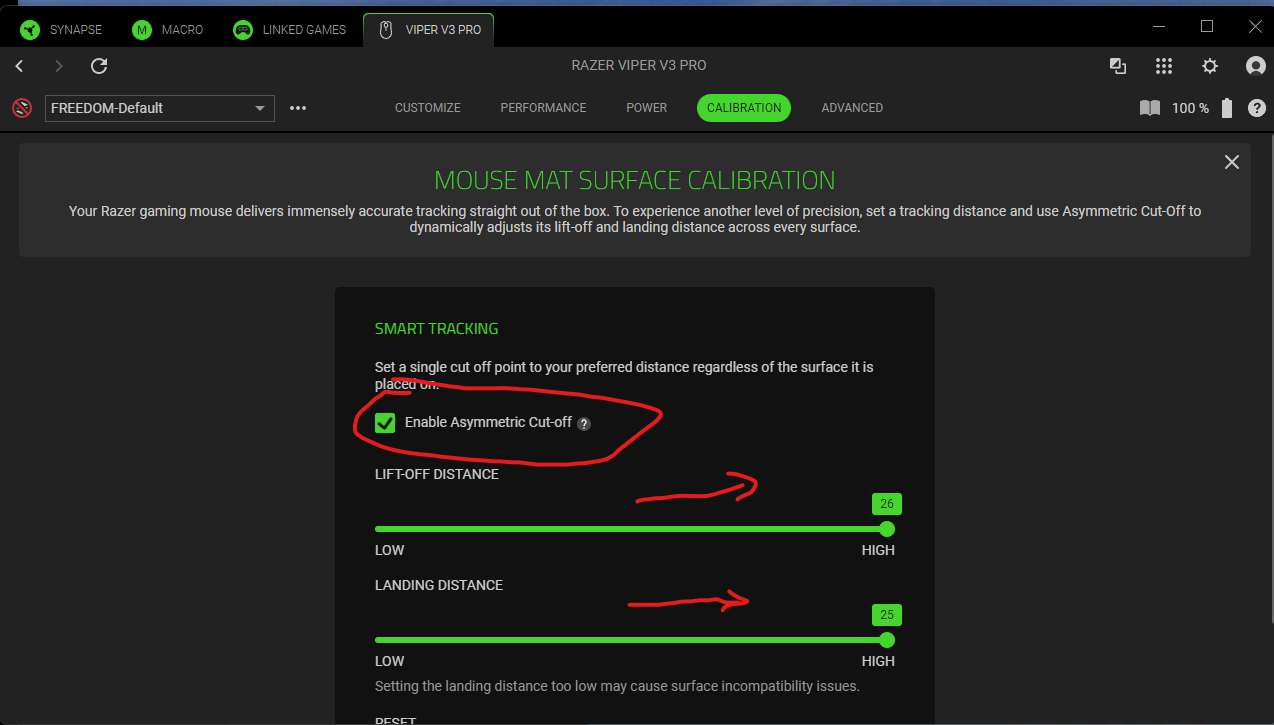The width and height of the screenshot is (1274, 725).
Task: Click the back navigation arrow
Action: click(x=19, y=66)
